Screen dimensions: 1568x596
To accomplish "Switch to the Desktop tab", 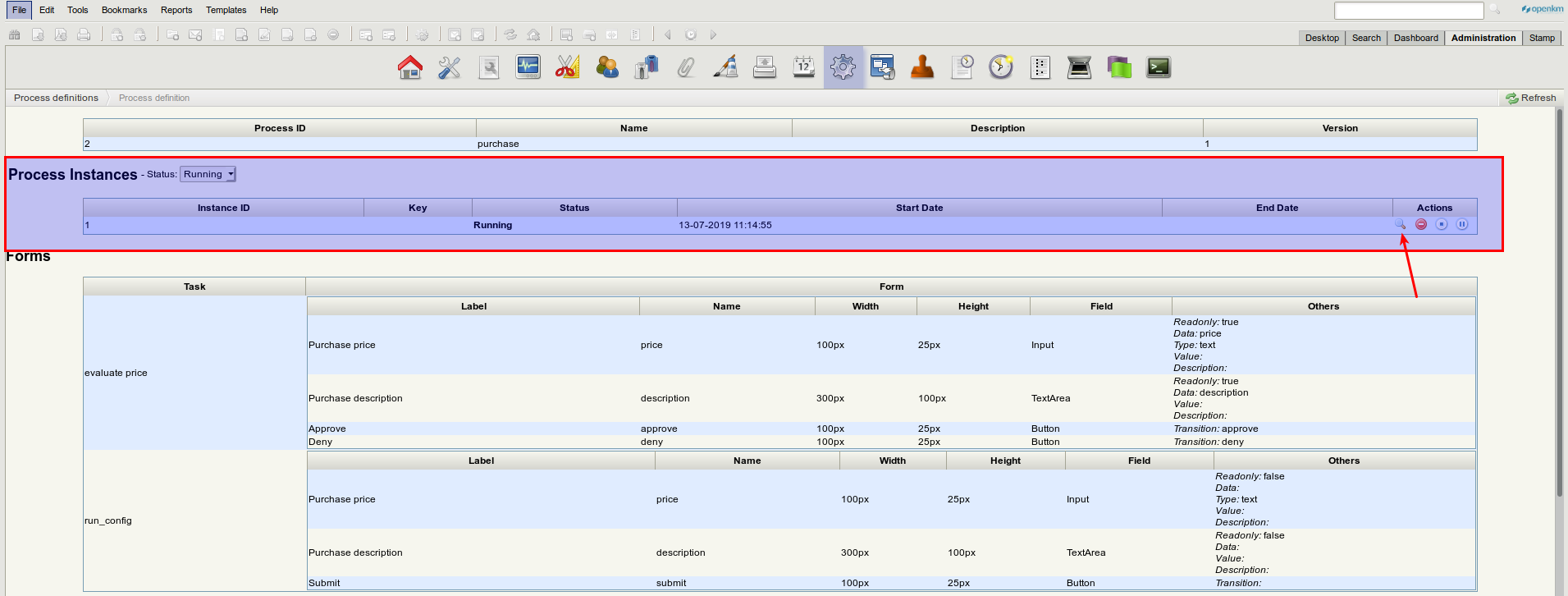I will 1322,38.
